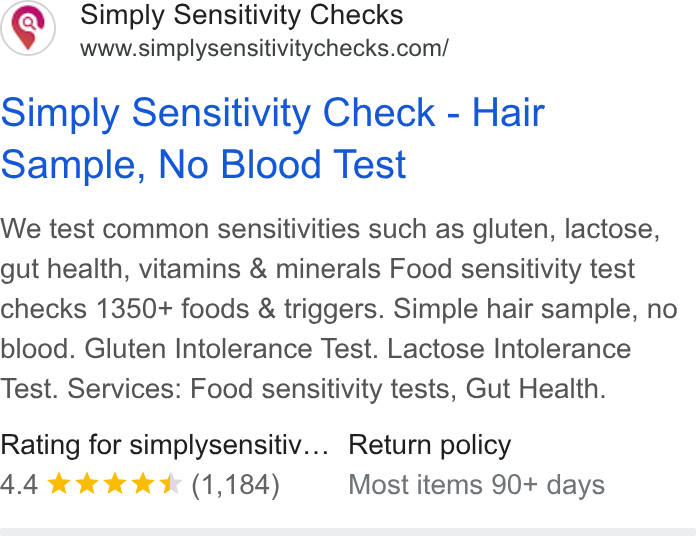Click the third gold rating star

(x=115, y=483)
